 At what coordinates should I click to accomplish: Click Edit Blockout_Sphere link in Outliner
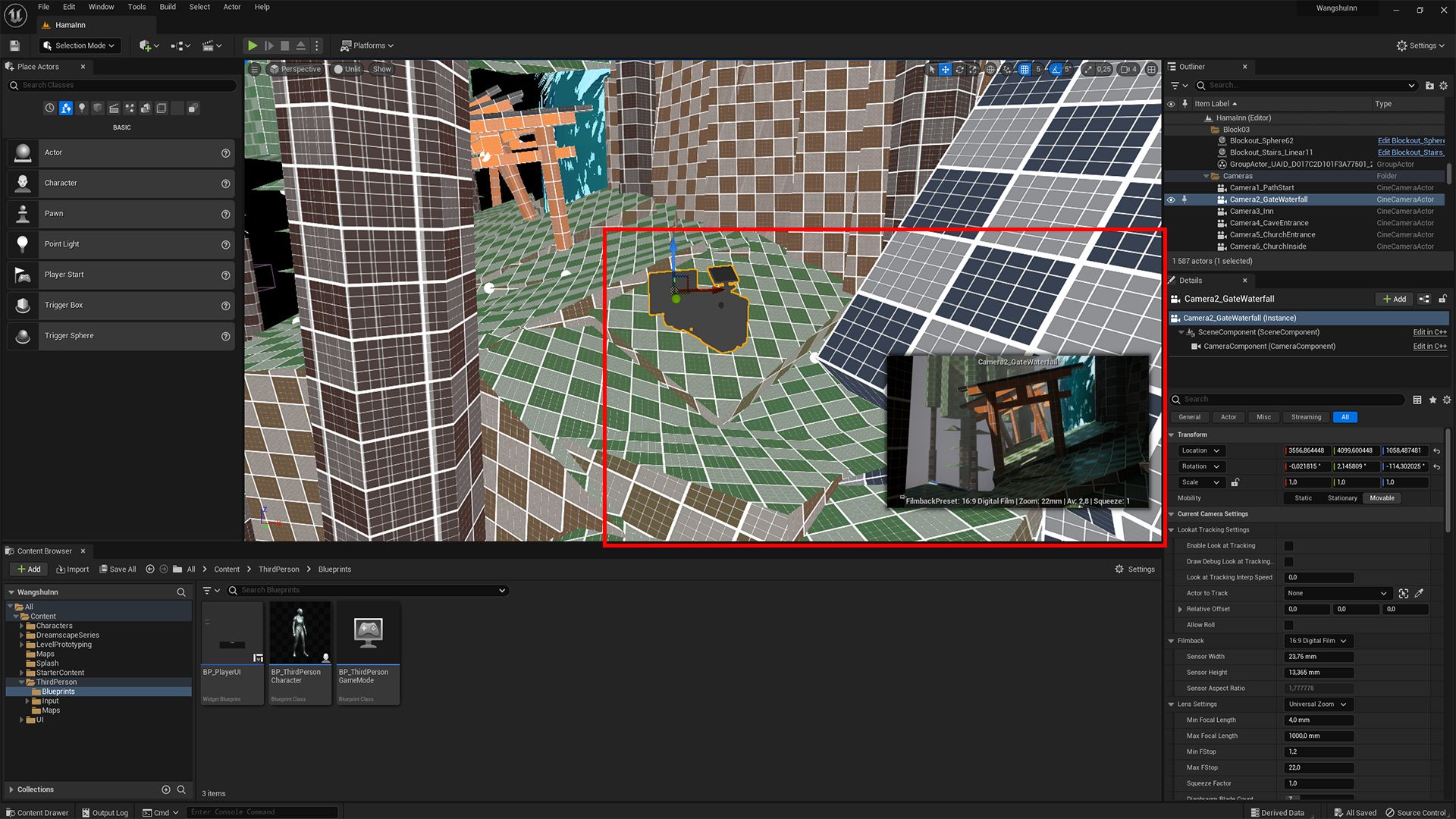pos(1410,140)
